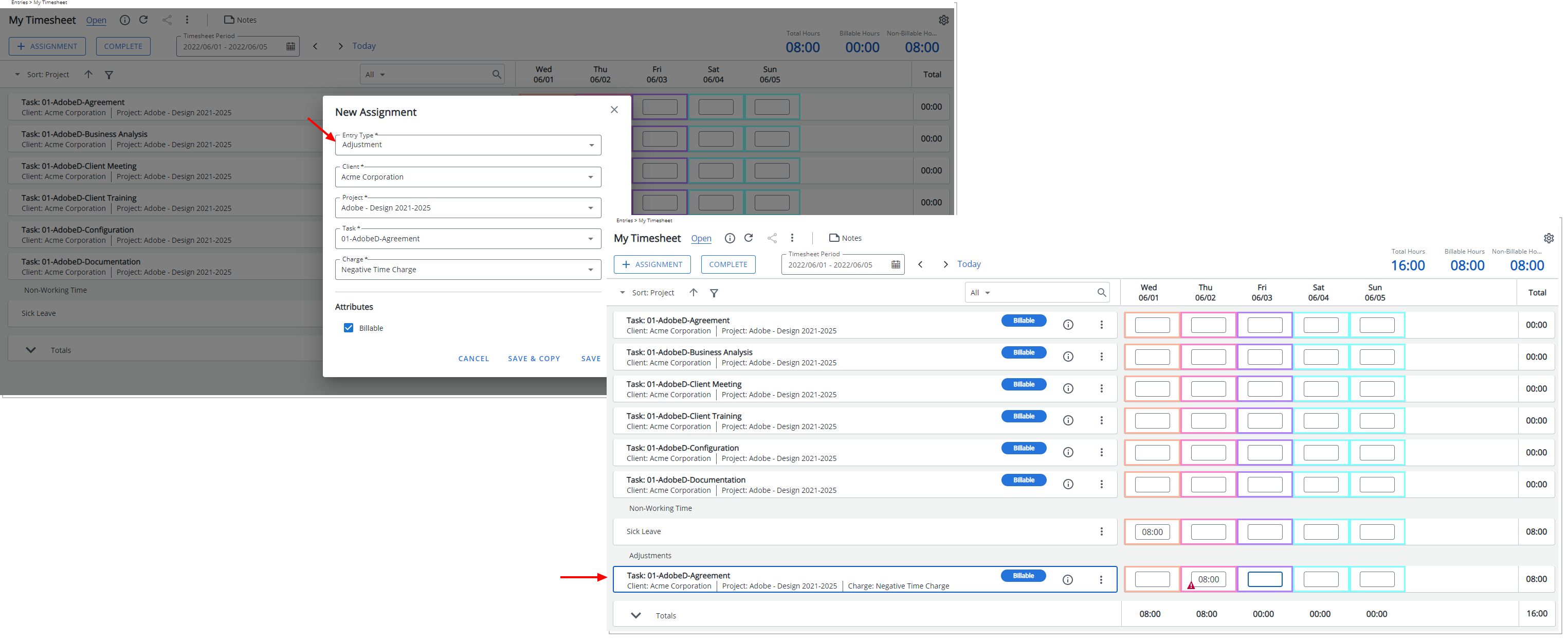Click Billable badge on Adjustments 01-AdobeD-Agreement row

[x=1023, y=576]
